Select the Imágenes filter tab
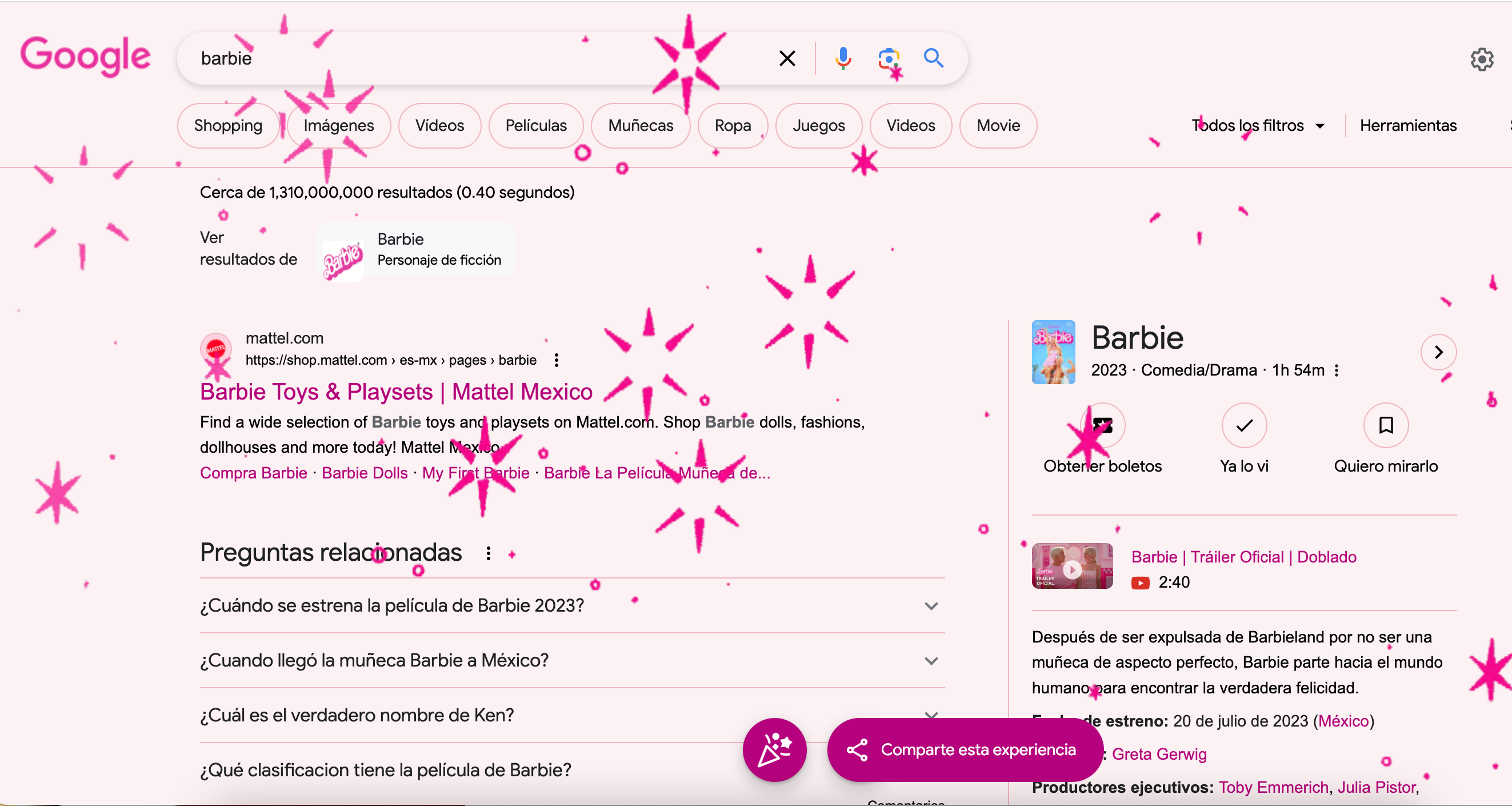This screenshot has width=1512, height=806. click(x=339, y=126)
